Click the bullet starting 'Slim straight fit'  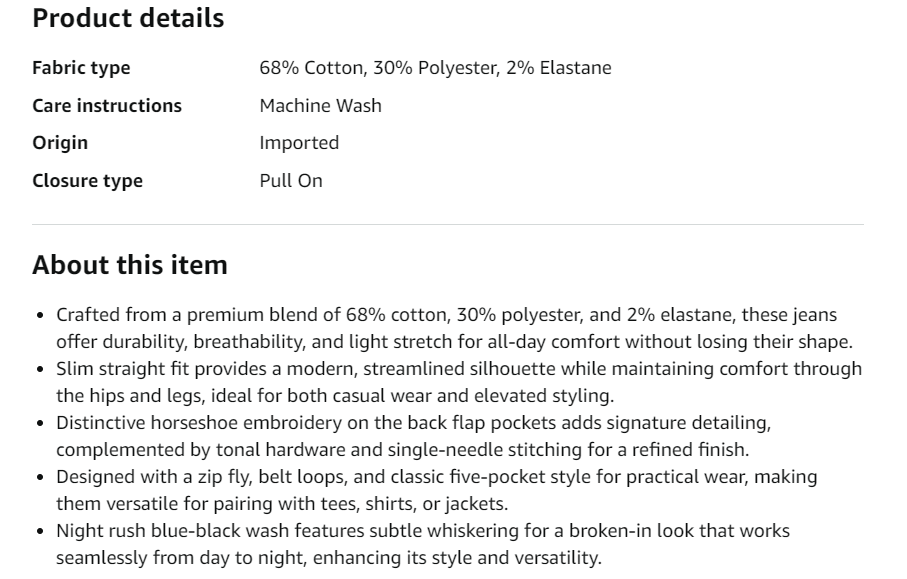(x=450, y=381)
